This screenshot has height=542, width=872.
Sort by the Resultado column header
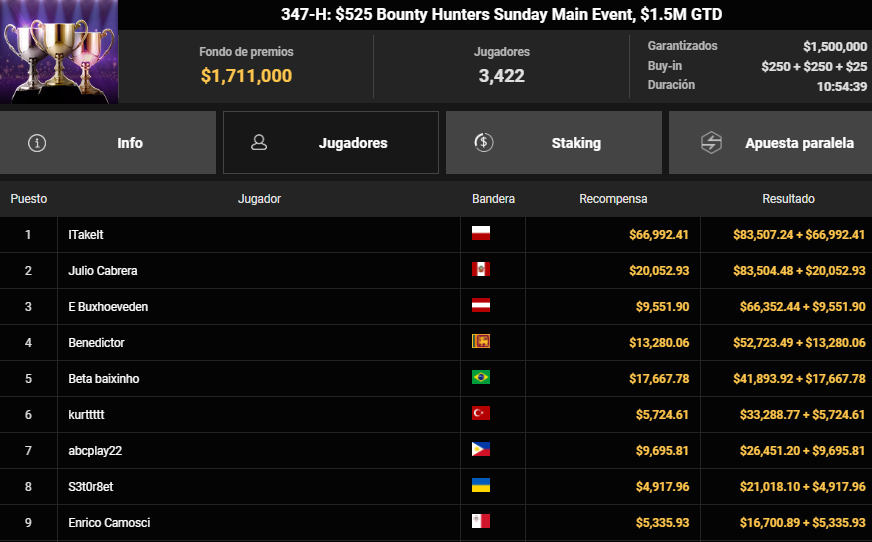point(788,199)
